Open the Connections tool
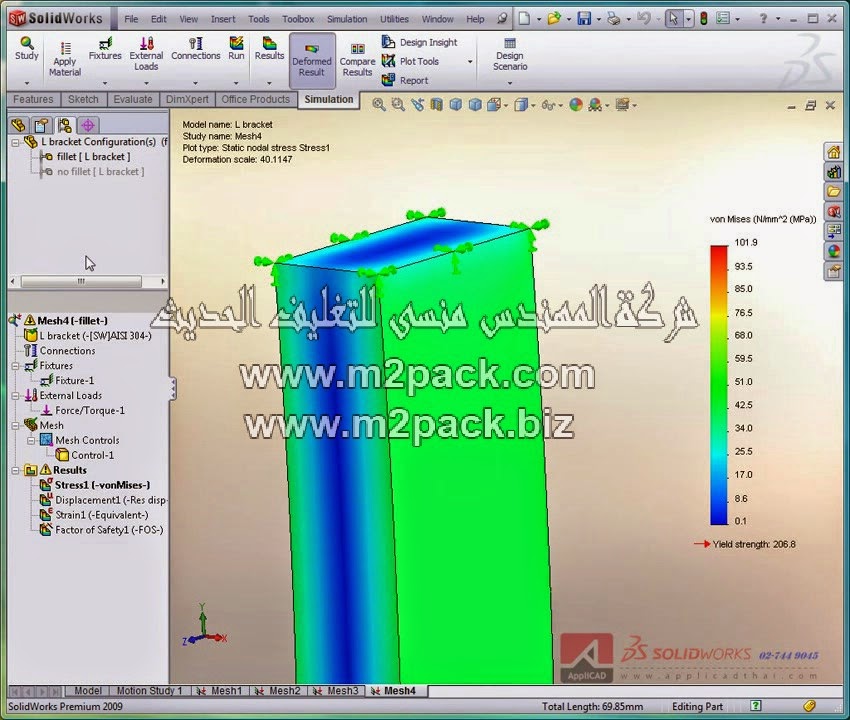 coord(196,48)
